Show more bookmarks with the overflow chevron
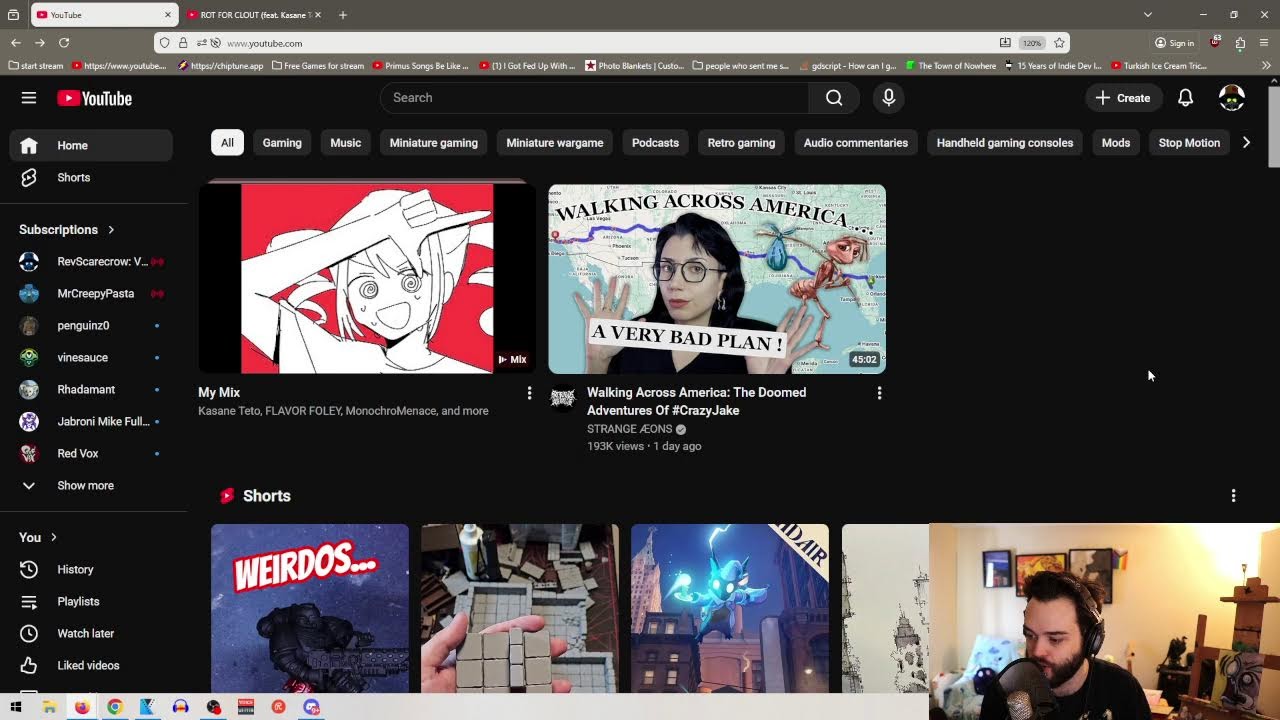The width and height of the screenshot is (1280, 720). click(x=1266, y=66)
